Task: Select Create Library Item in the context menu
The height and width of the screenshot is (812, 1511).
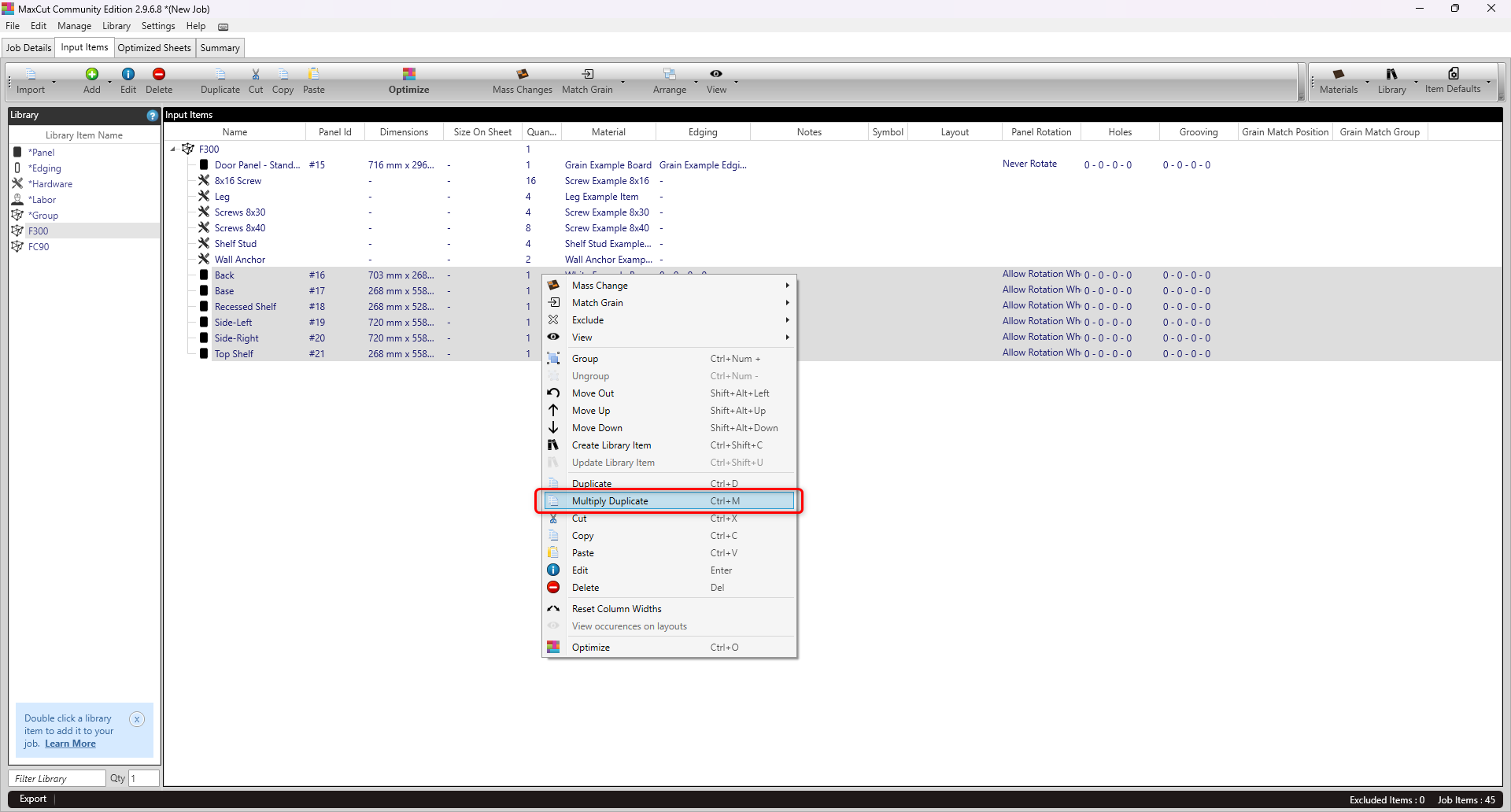Action: click(x=669, y=445)
